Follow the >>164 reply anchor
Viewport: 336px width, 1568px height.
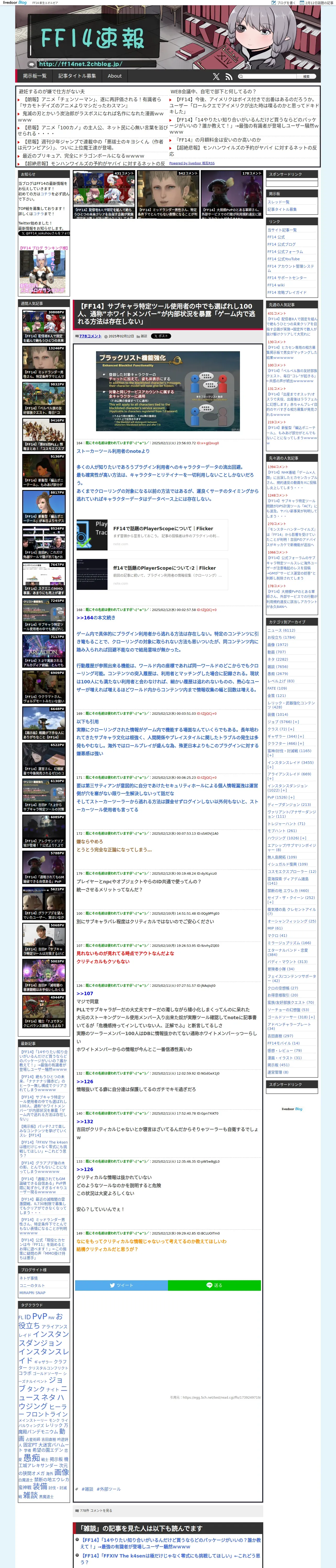pos(85,618)
